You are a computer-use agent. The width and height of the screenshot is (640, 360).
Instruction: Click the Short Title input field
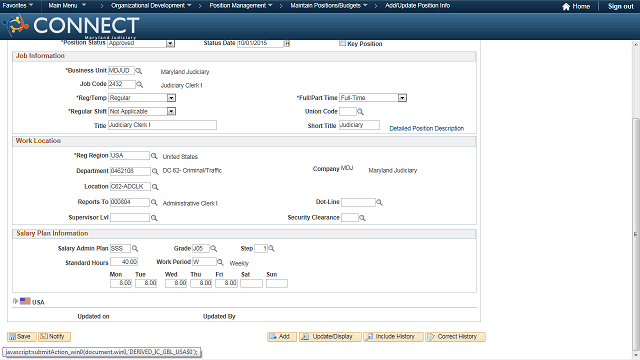click(x=359, y=125)
